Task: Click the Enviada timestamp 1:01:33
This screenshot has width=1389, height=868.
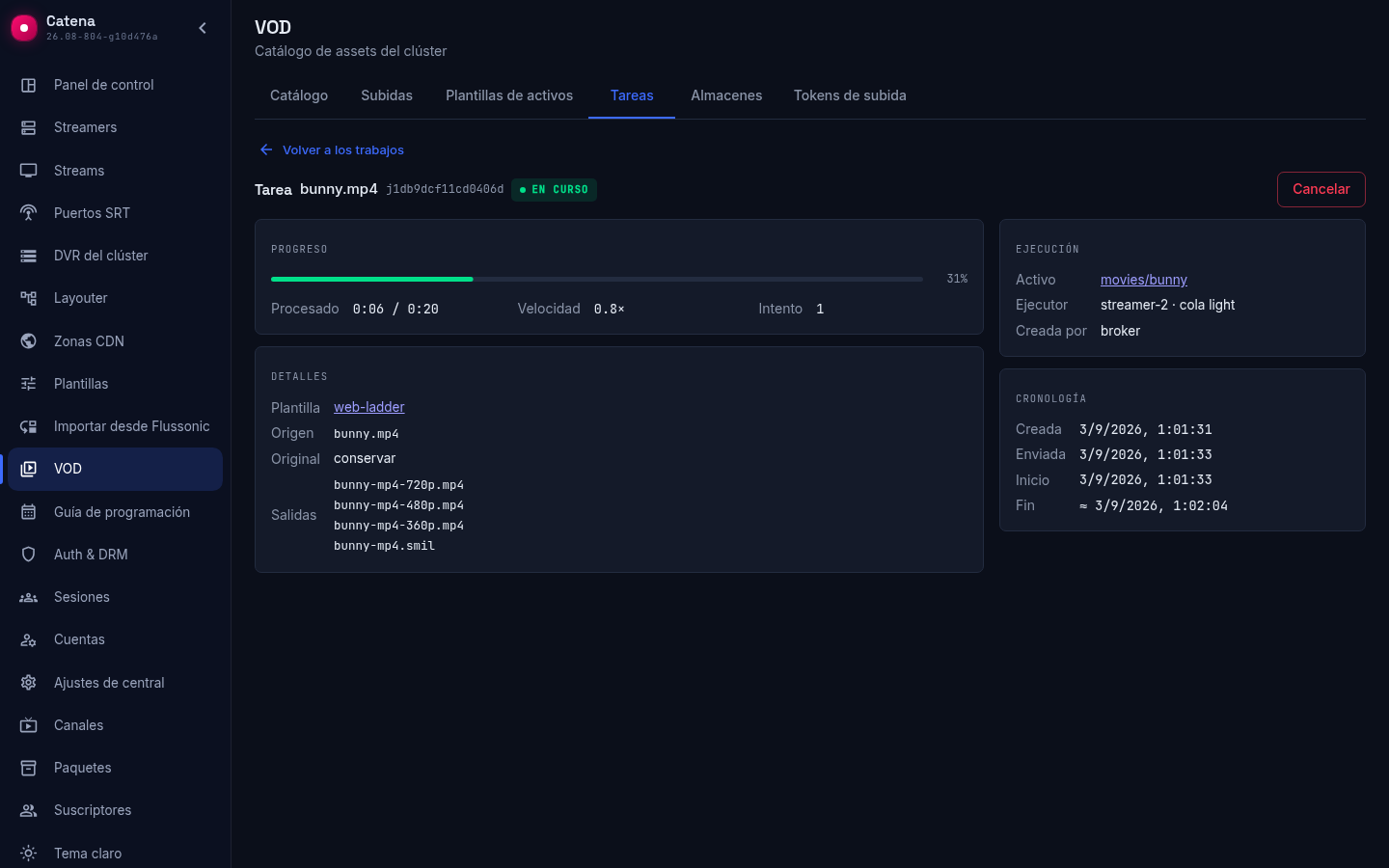Action: (1146, 454)
